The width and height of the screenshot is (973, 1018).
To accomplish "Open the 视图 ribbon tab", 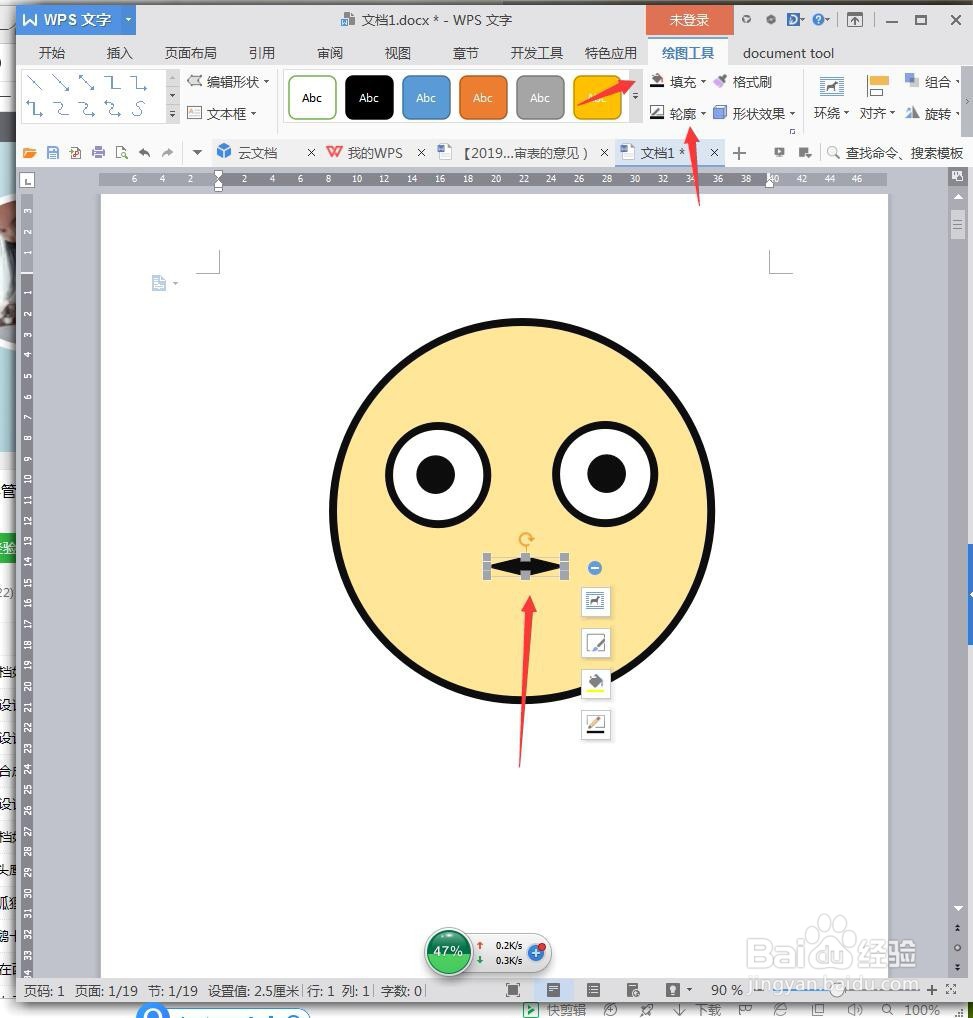I will pyautogui.click(x=398, y=53).
